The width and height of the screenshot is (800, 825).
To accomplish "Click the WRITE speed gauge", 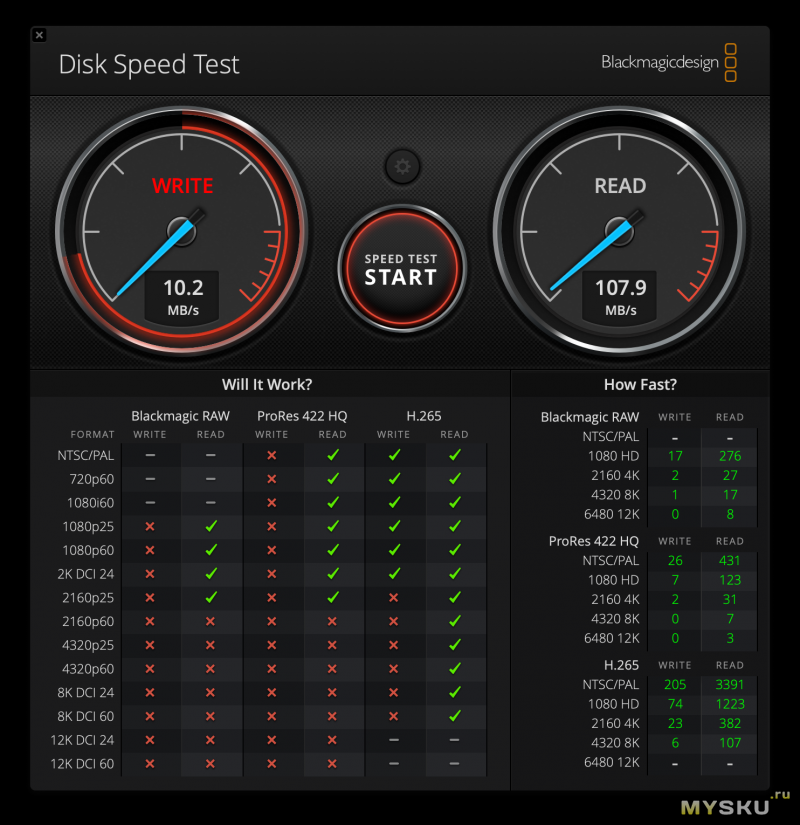I will pyautogui.click(x=182, y=230).
